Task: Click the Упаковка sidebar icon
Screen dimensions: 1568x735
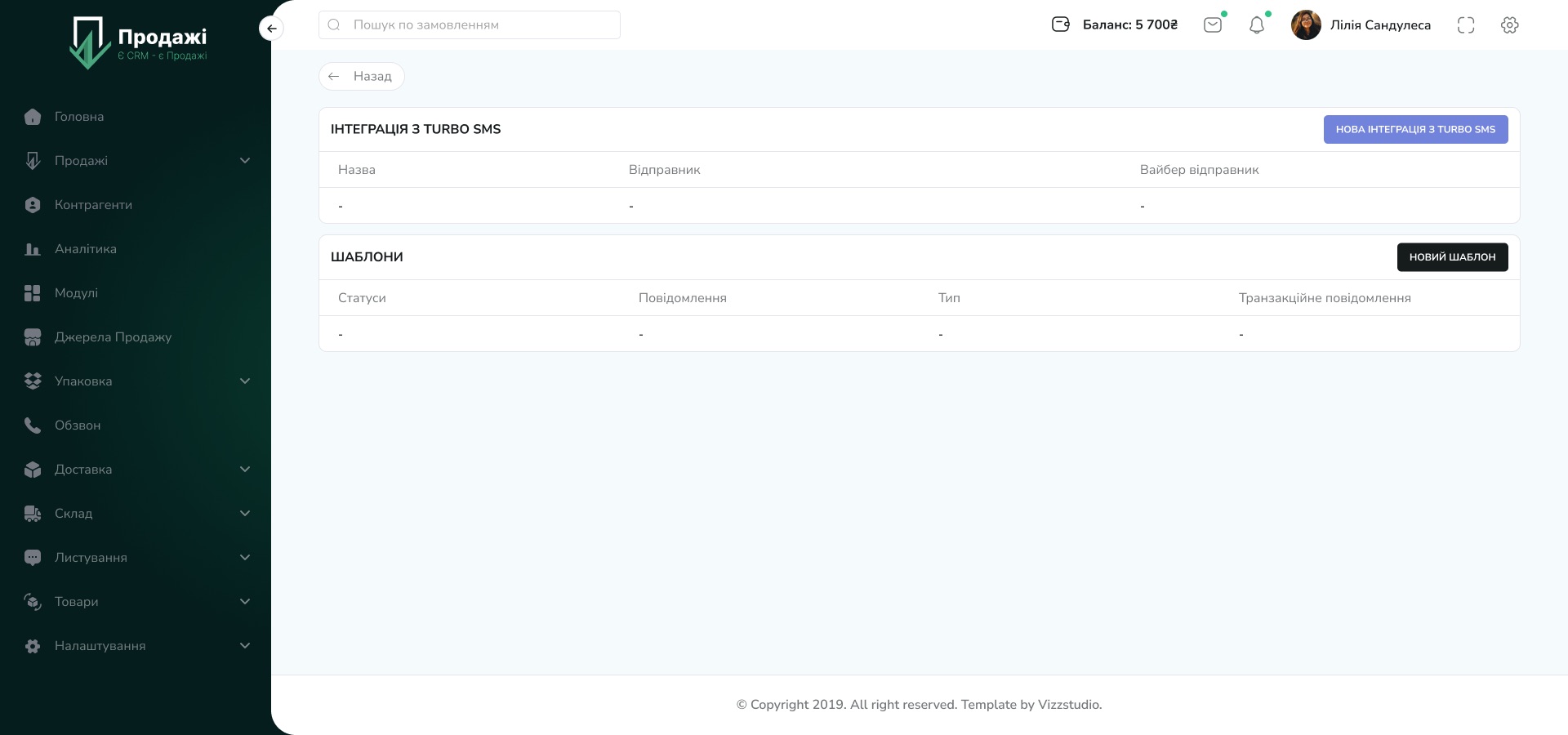Action: (x=33, y=381)
